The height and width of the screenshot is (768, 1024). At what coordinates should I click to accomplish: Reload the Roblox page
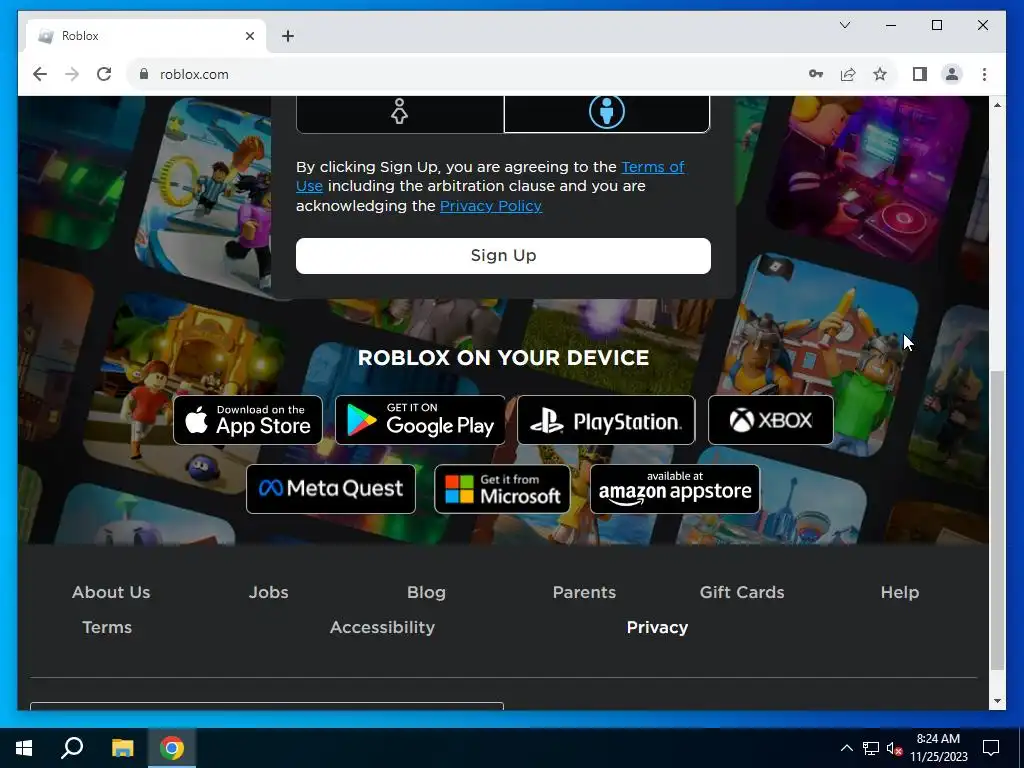(x=104, y=74)
